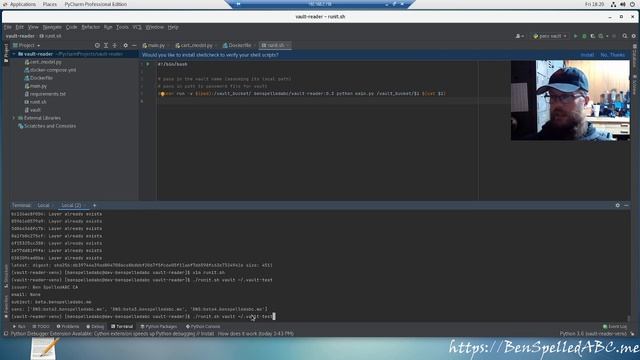Open the Run tool window button

tap(19, 327)
